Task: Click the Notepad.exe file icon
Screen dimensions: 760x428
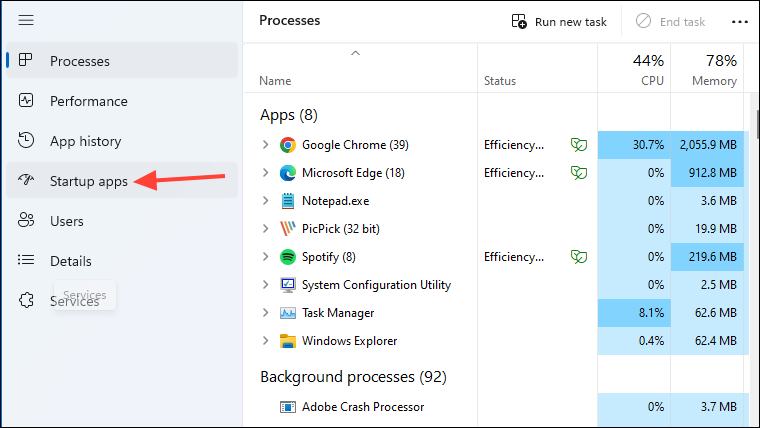Action: coord(288,201)
